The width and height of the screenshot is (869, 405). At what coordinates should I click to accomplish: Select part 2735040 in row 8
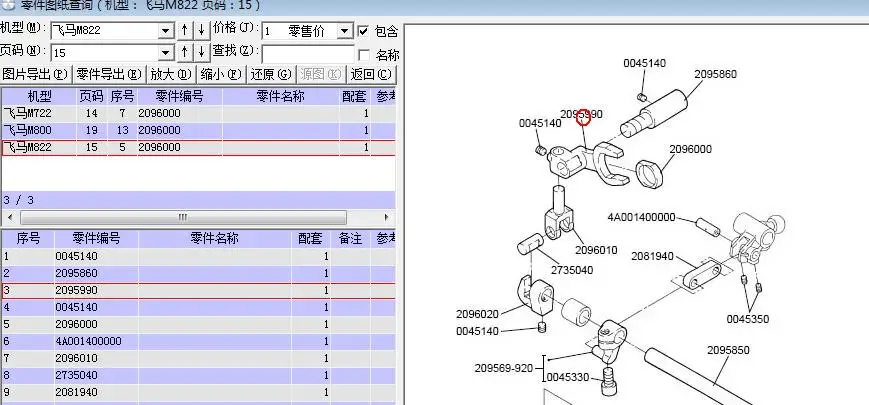[198, 376]
